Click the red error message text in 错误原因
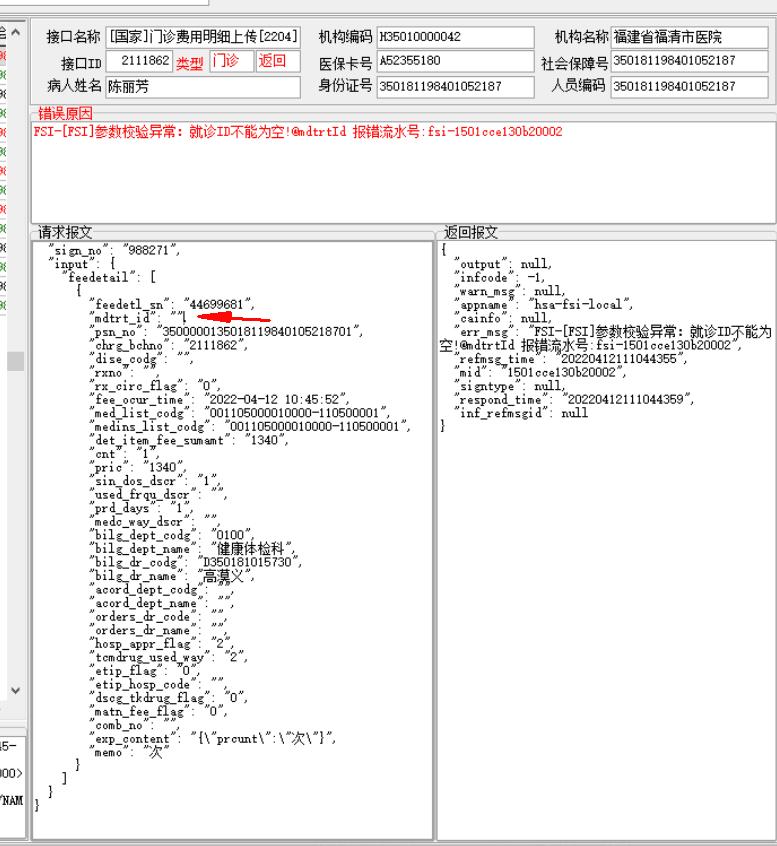 (x=298, y=132)
